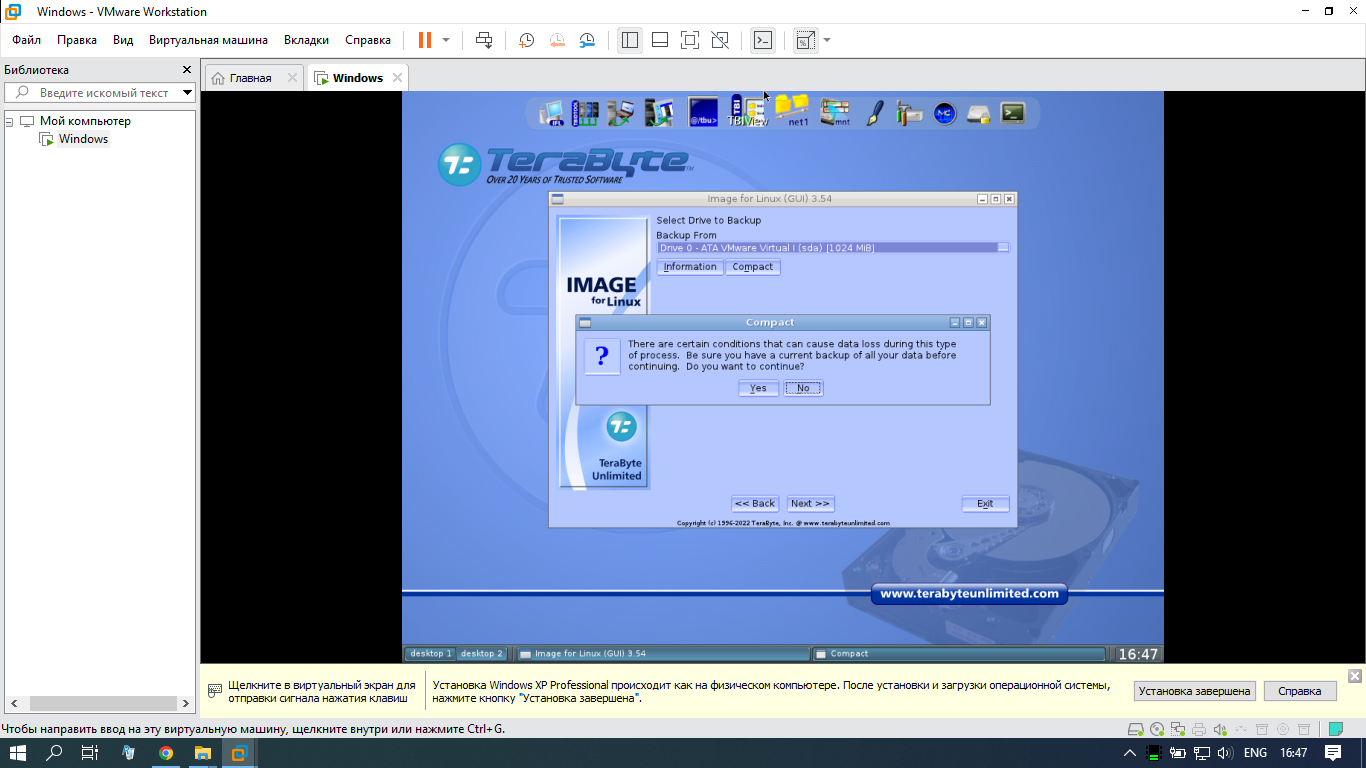The height and width of the screenshot is (768, 1366).
Task: Click the library search input field
Action: (x=104, y=92)
